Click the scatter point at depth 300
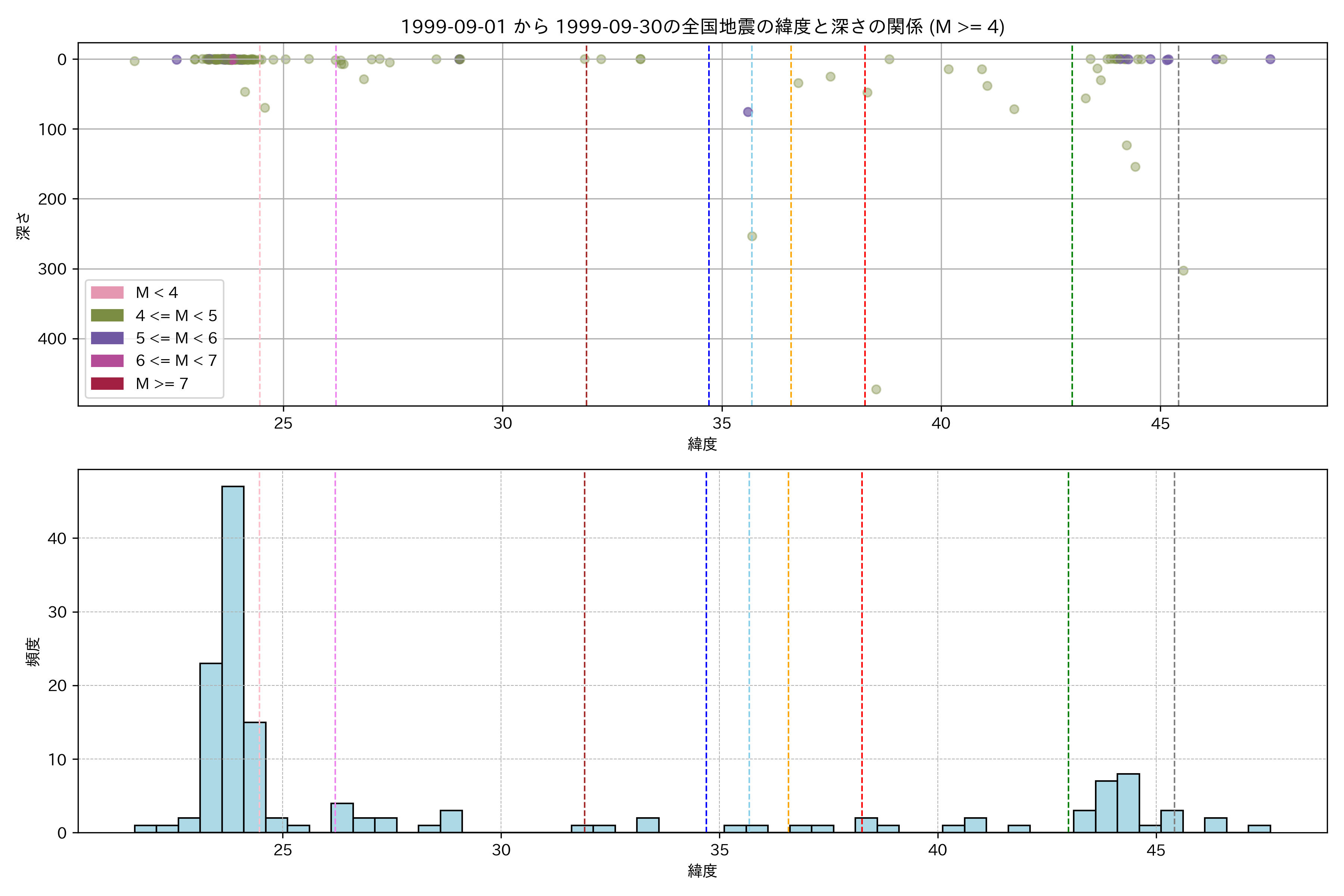This screenshot has height=896, width=1344. [1183, 270]
